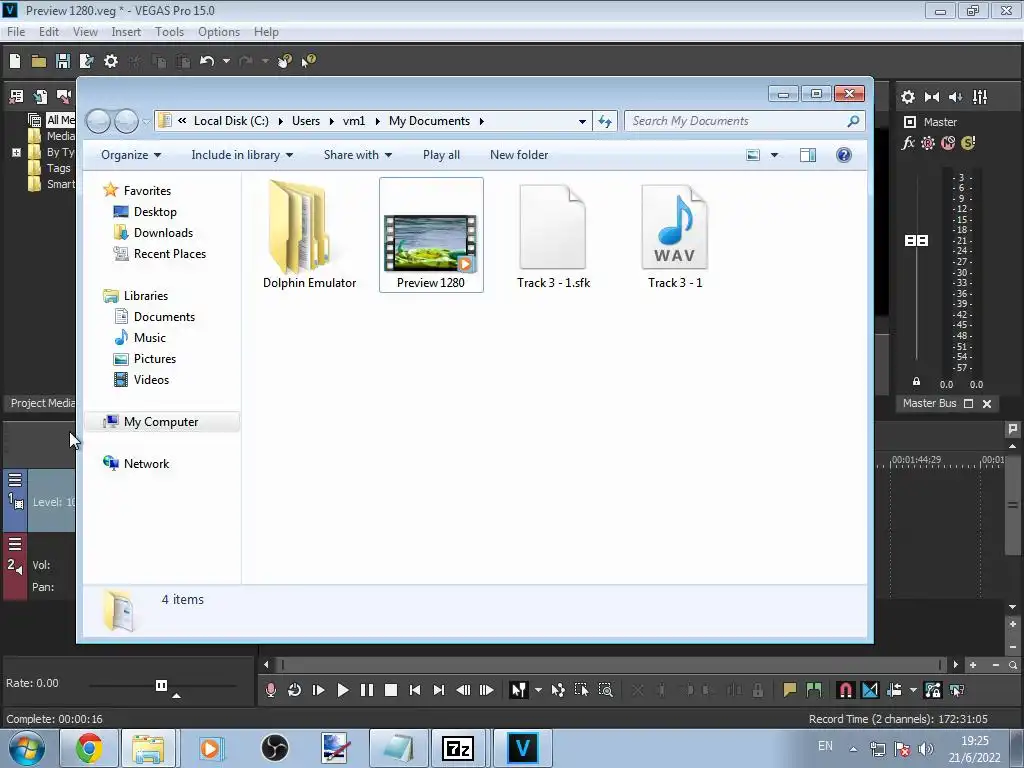Lock the master fader channels
1024x768 pixels.
tap(916, 381)
